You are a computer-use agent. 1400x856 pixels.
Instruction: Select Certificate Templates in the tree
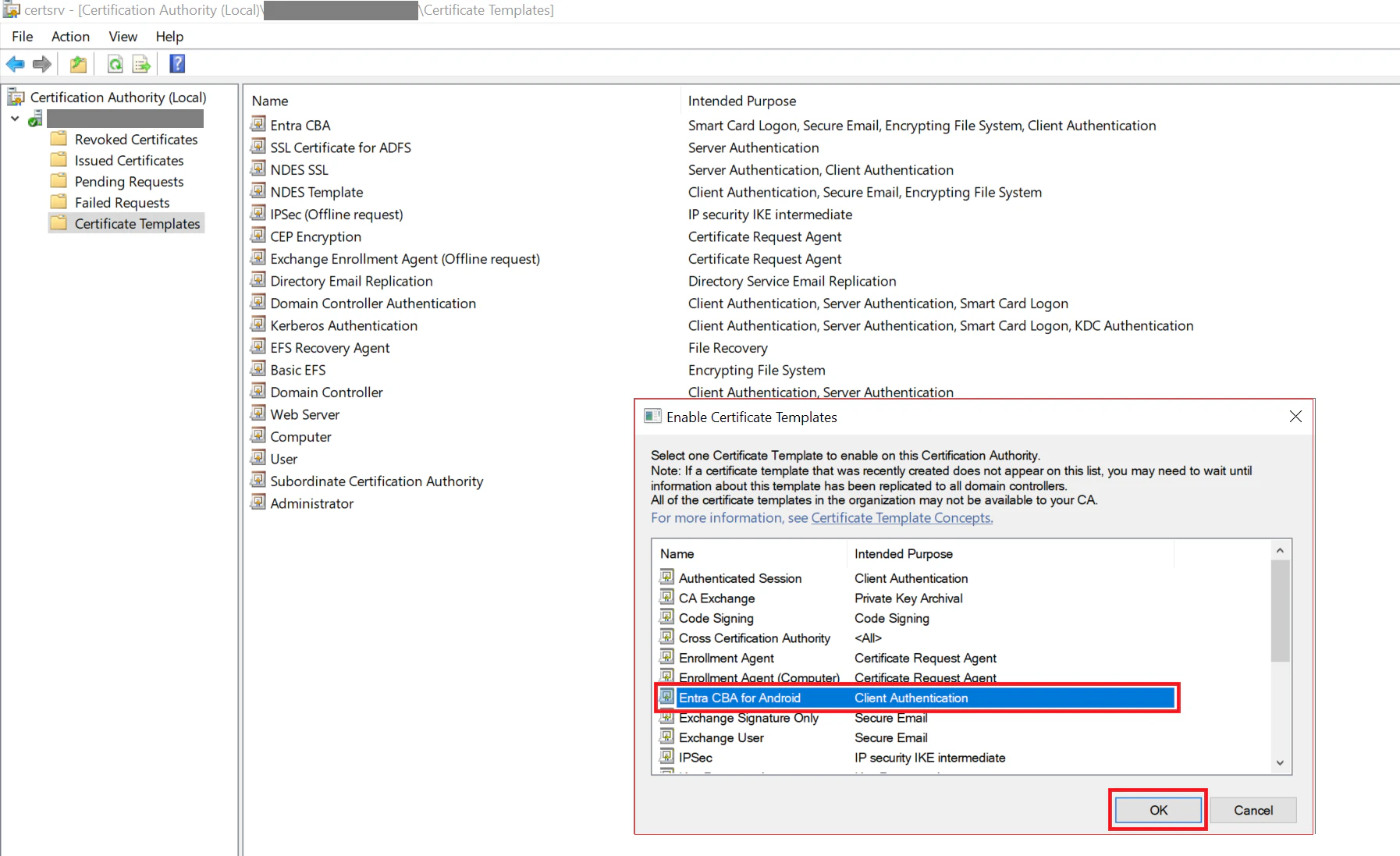(137, 223)
